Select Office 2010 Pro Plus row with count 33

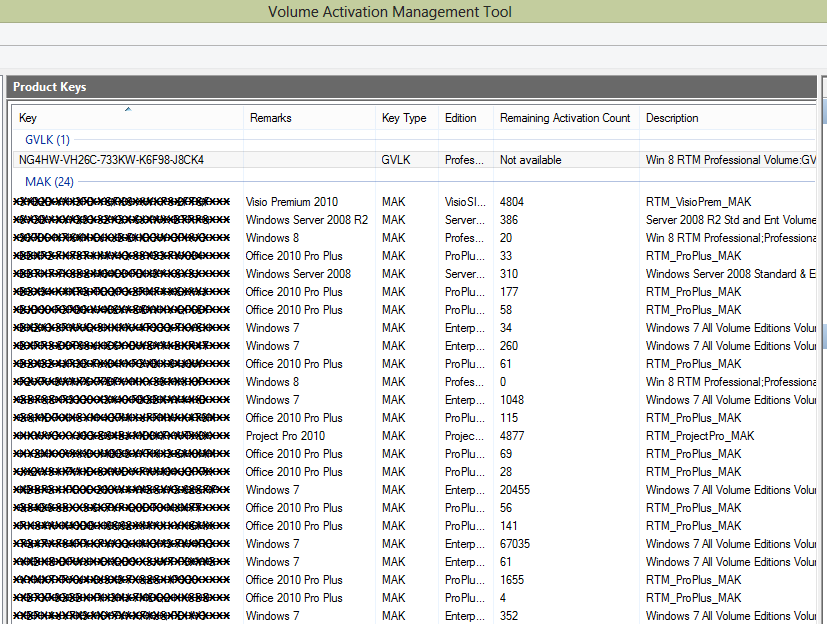coord(414,256)
